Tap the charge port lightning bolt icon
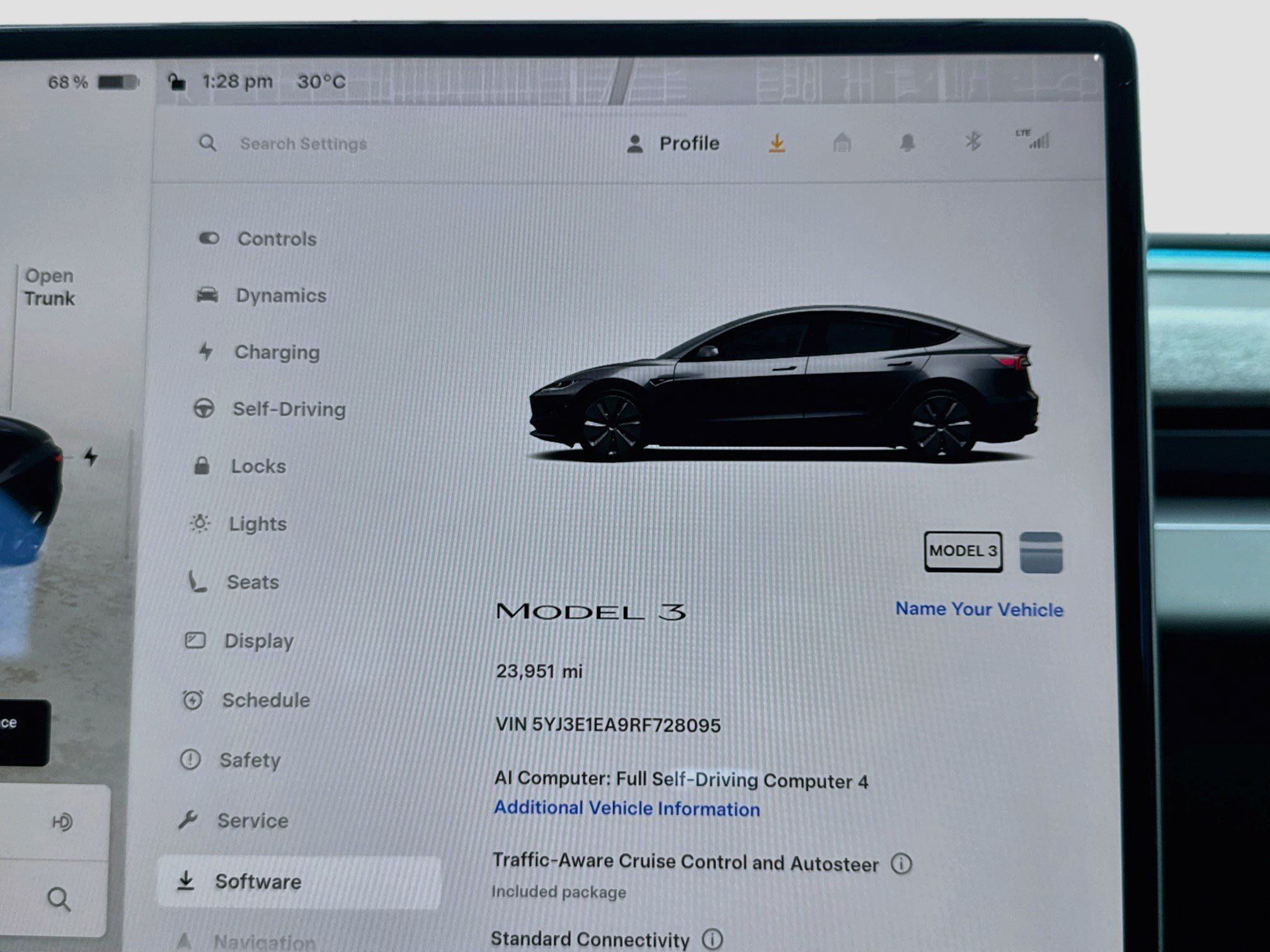Screen dimensions: 1270x952 tap(91, 456)
